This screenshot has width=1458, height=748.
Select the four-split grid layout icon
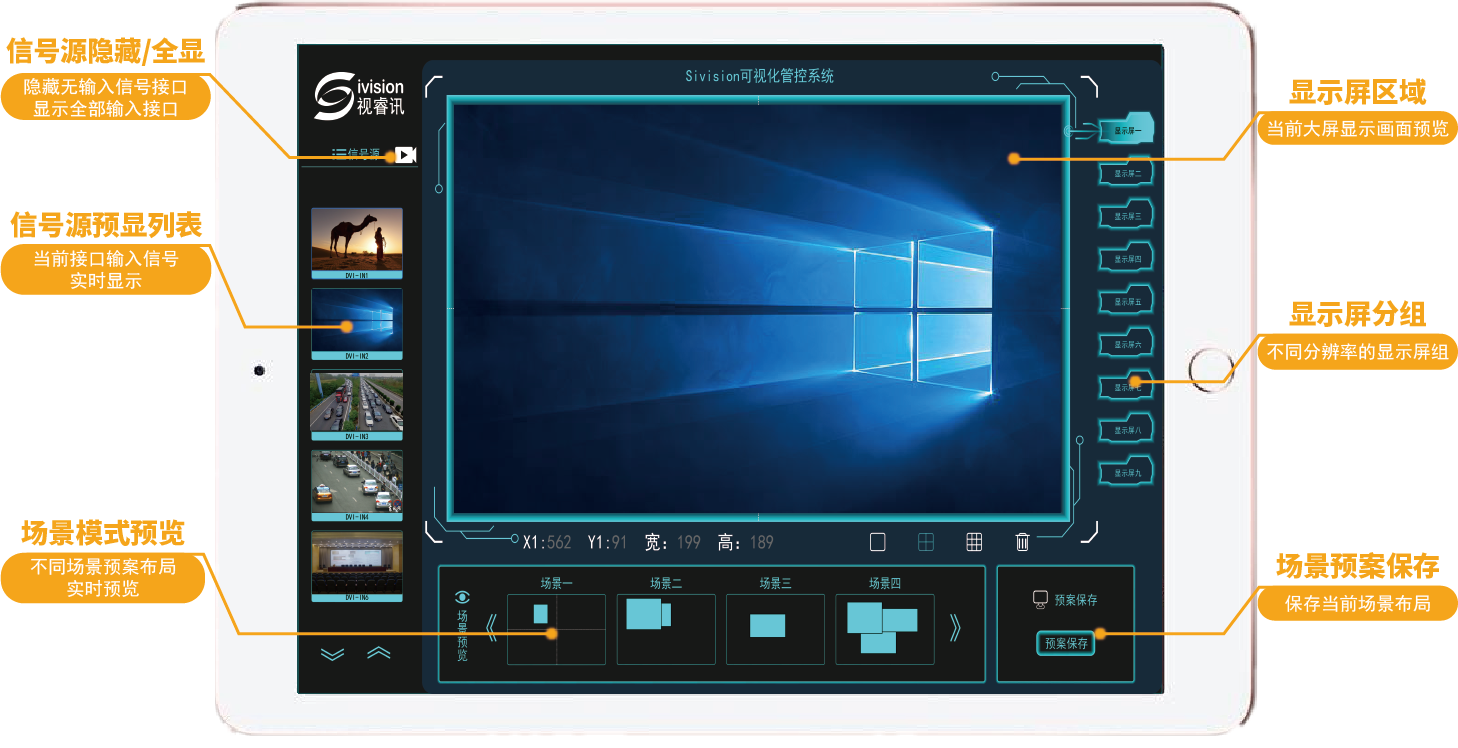[x=926, y=542]
